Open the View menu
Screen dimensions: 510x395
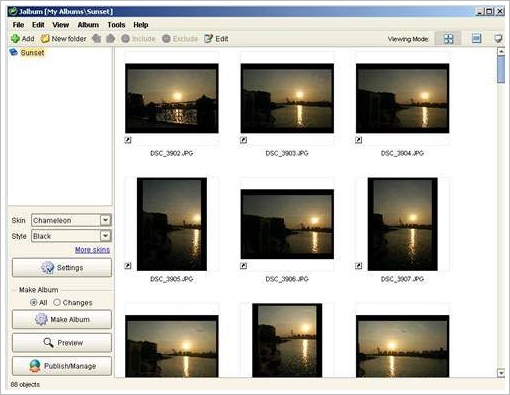[x=60, y=25]
